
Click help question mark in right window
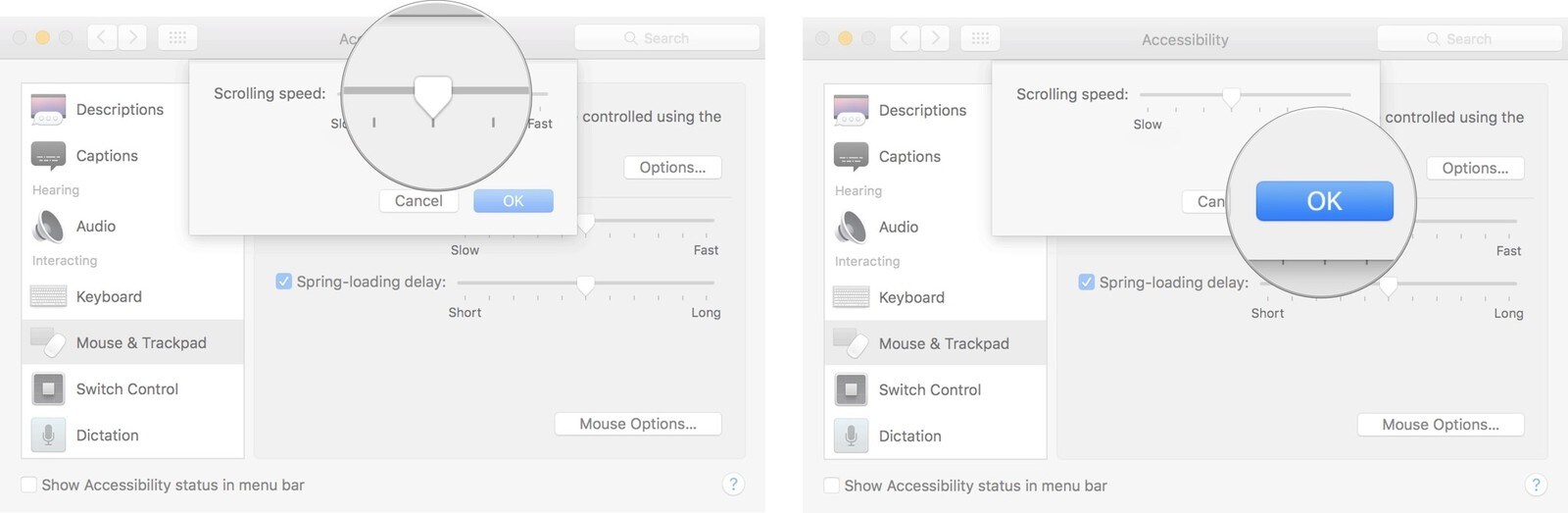(x=1536, y=485)
